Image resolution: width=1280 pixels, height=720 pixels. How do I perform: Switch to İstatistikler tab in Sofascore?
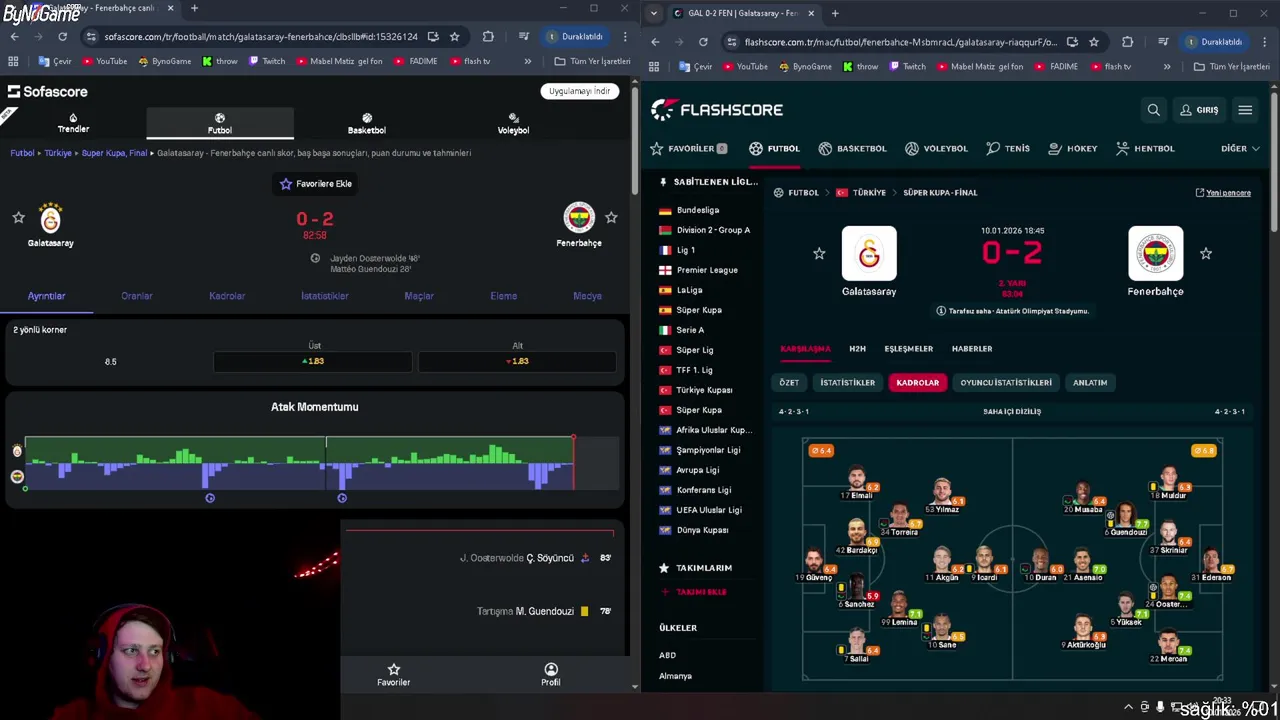pyautogui.click(x=325, y=296)
